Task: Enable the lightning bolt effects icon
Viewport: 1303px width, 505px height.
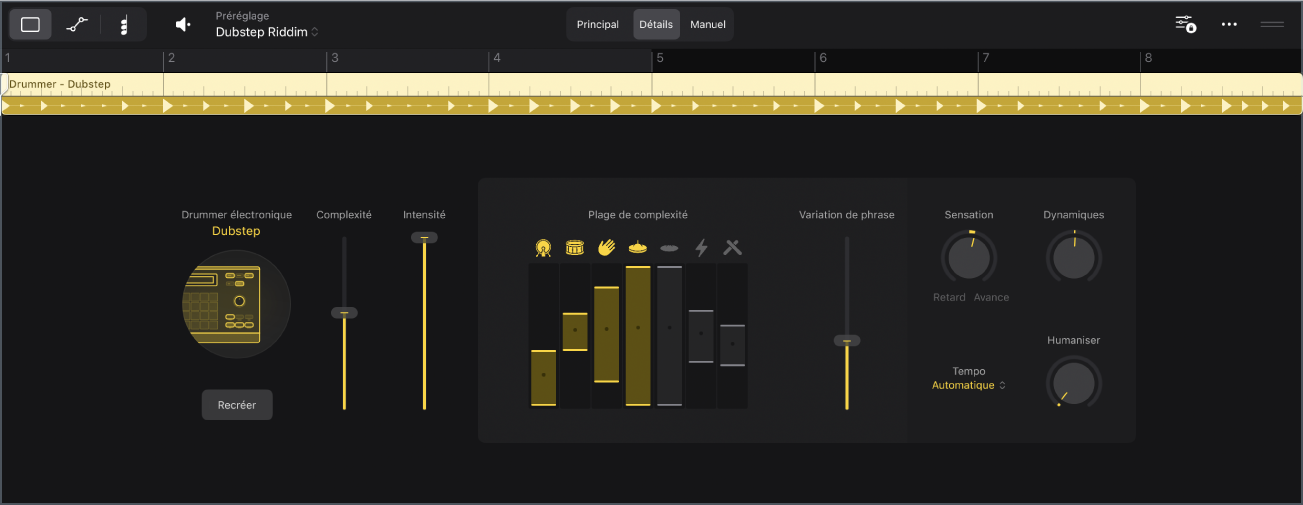Action: [x=701, y=247]
